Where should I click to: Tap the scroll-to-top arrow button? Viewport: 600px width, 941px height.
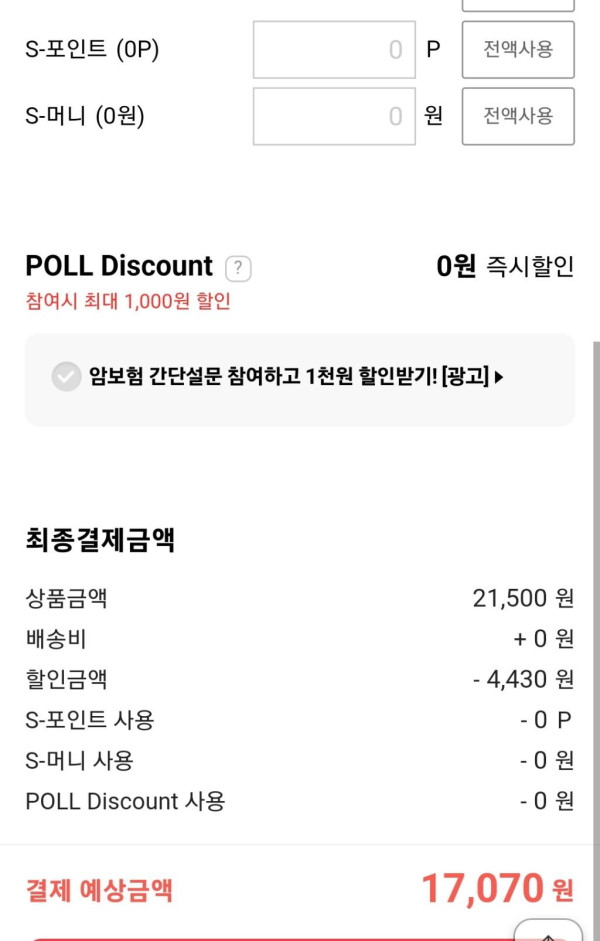coord(548,931)
